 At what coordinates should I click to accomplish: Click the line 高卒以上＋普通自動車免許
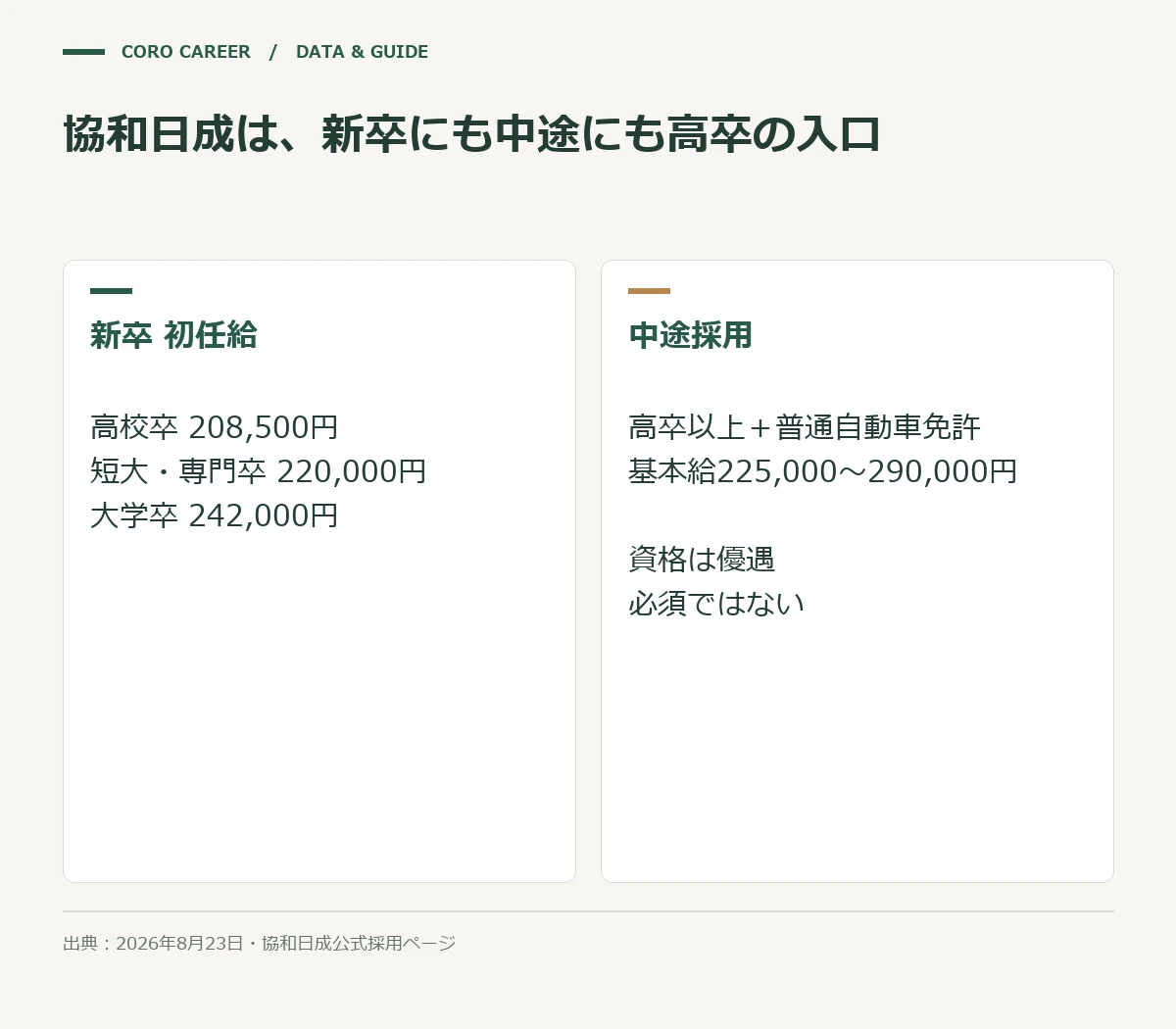click(805, 427)
